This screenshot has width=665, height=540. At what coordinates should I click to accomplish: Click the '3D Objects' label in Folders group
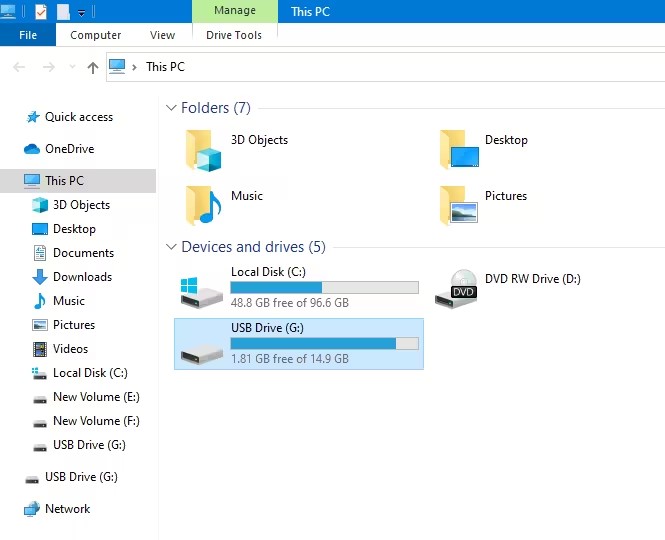(259, 140)
